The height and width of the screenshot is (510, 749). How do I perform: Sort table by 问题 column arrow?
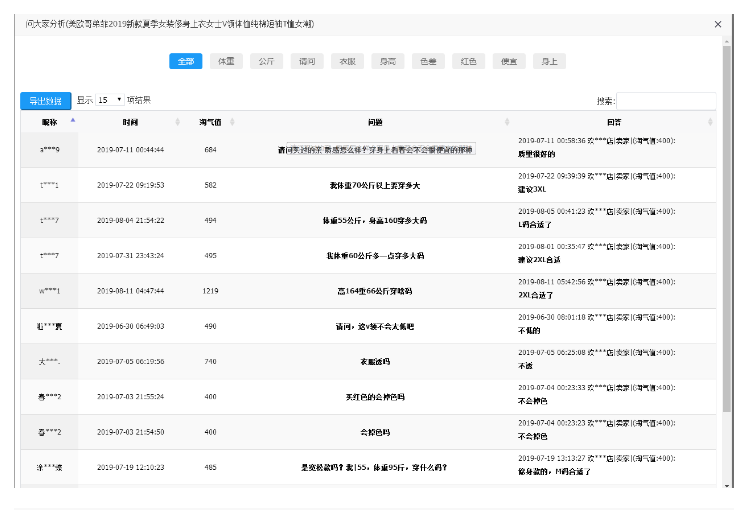(507, 122)
